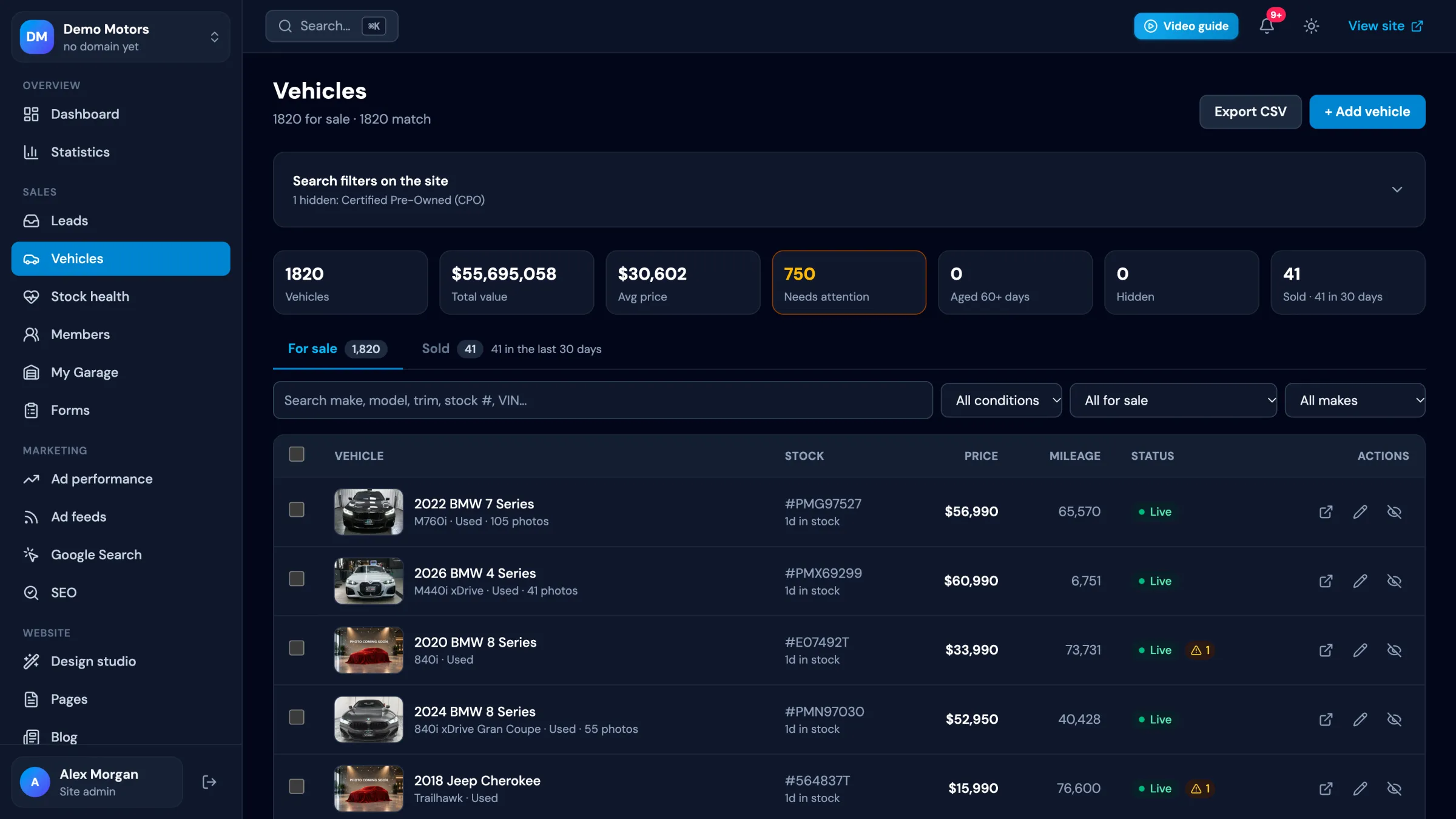The image size is (1456, 819).
Task: Open the notifications bell
Action: (1267, 26)
